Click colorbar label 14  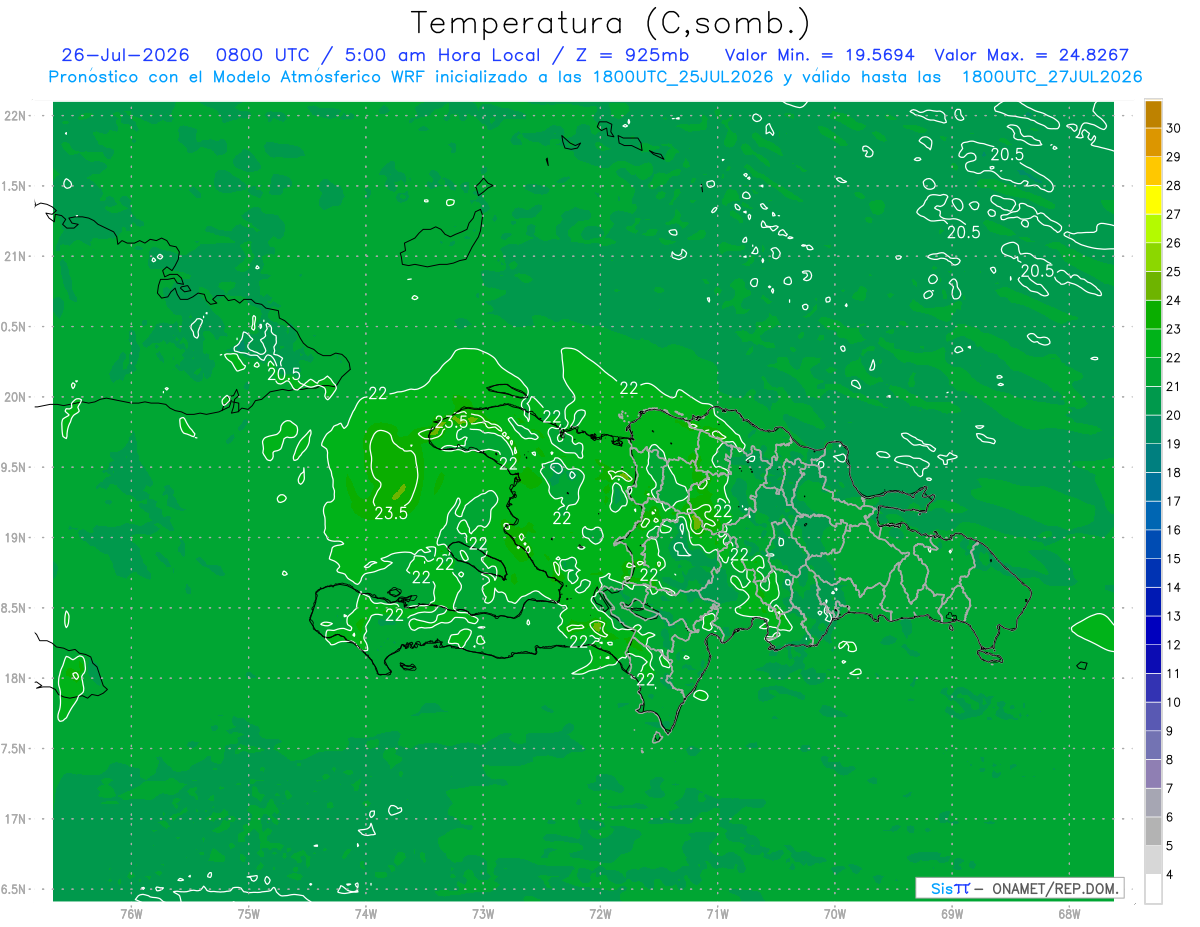pyautogui.click(x=1174, y=587)
